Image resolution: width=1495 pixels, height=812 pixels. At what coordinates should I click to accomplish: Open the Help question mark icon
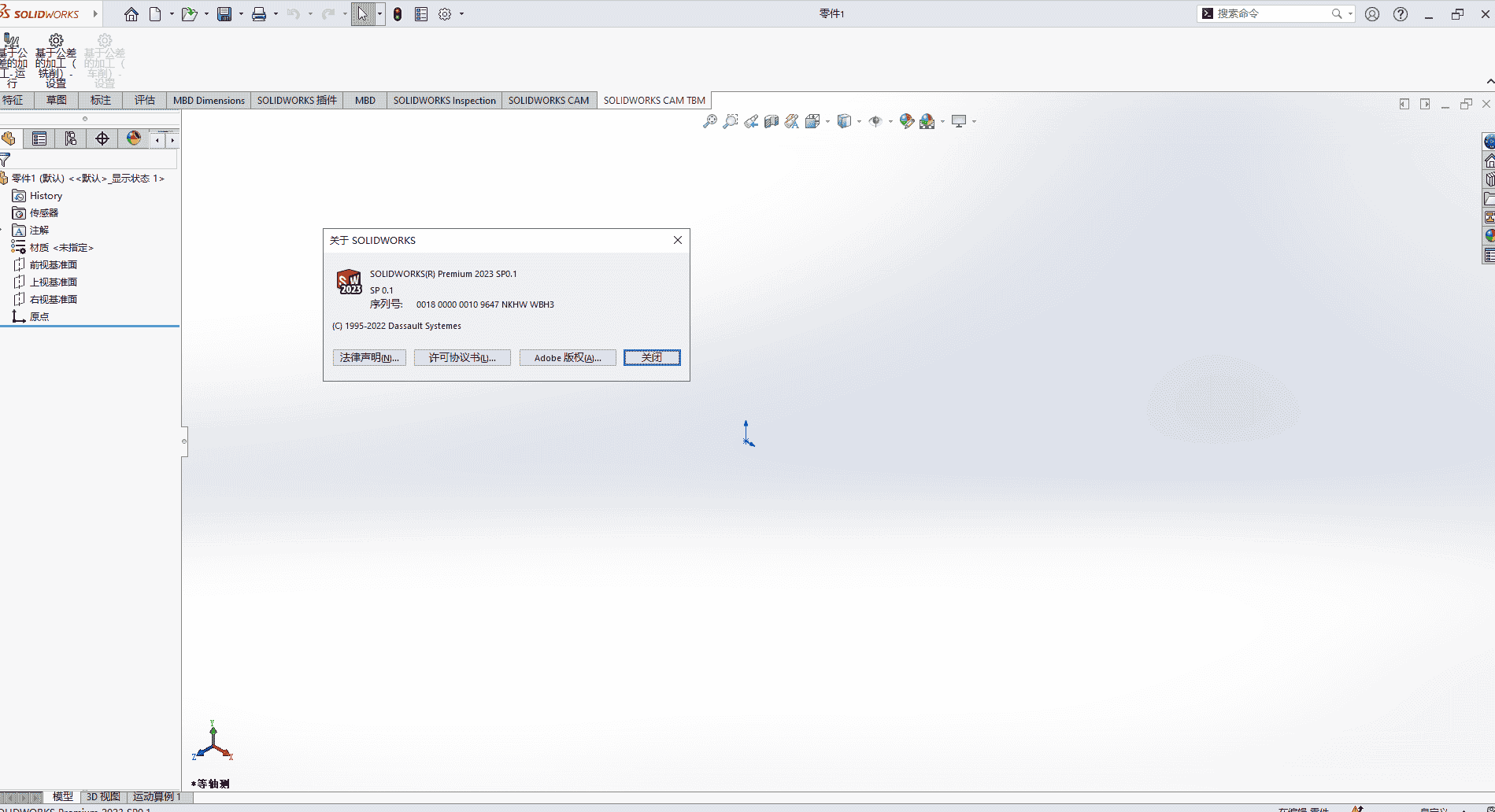[x=1401, y=14]
